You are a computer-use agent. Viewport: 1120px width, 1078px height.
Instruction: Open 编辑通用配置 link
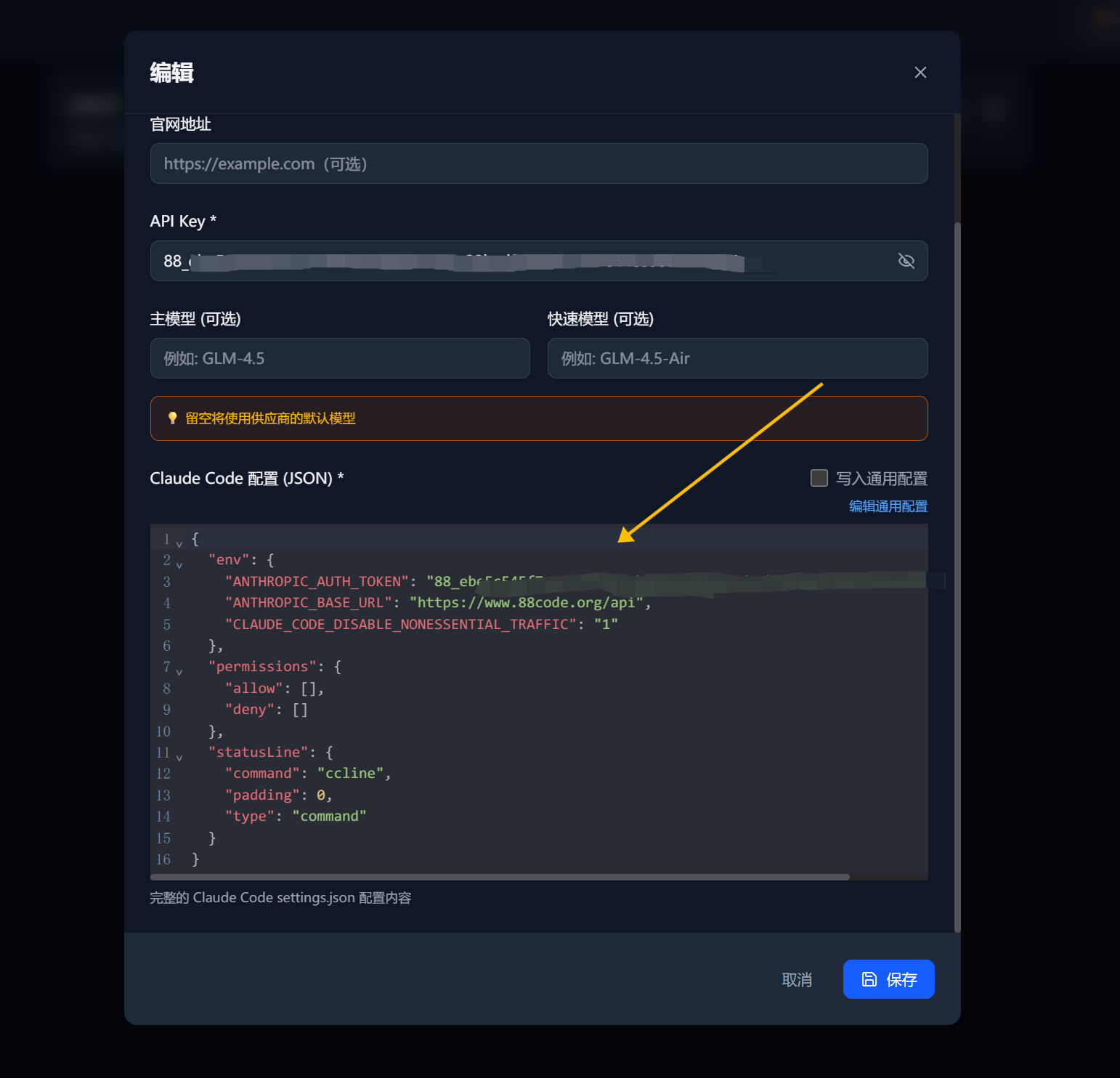(x=888, y=506)
